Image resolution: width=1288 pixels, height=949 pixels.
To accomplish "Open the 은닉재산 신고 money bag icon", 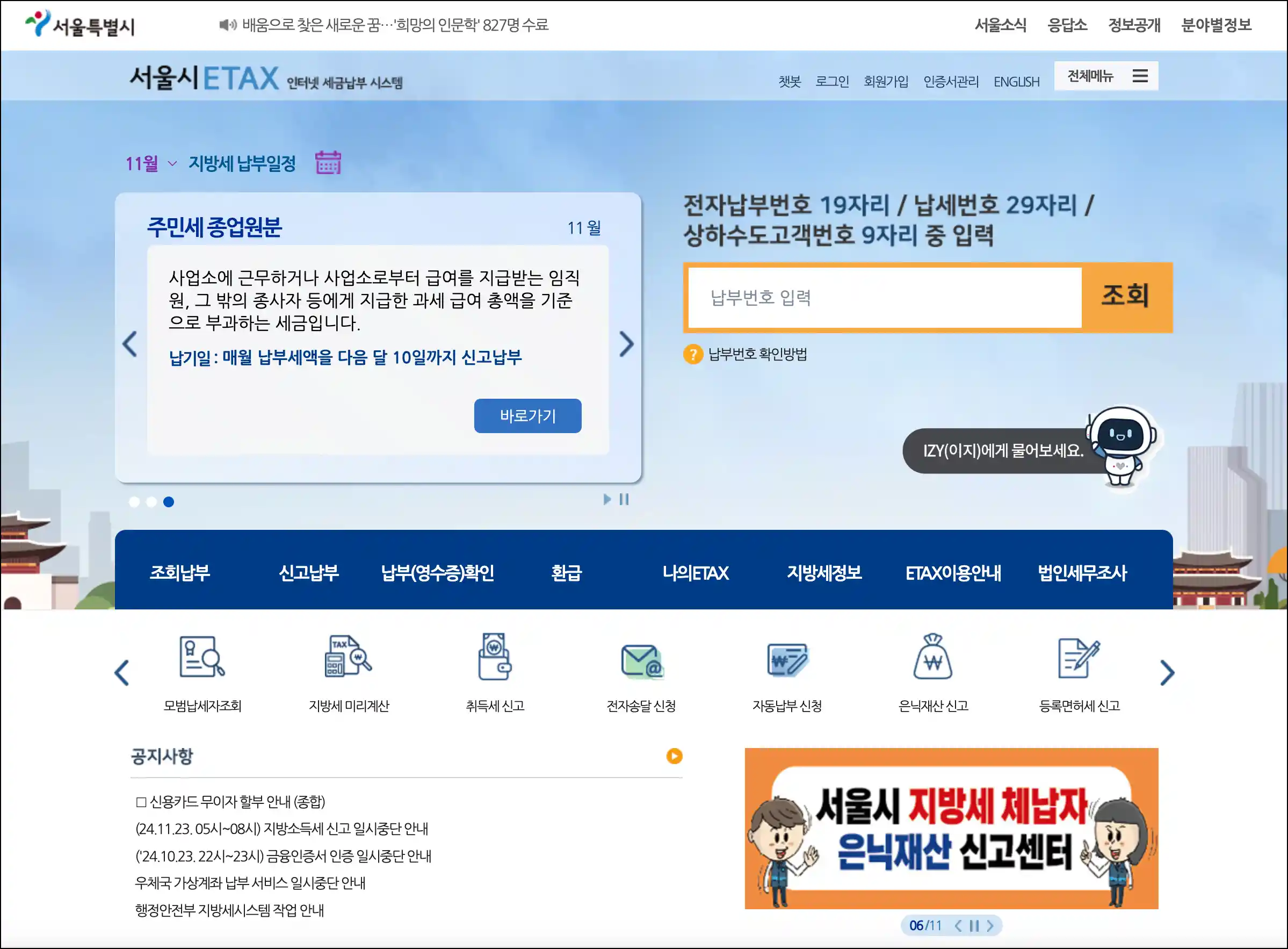I will (x=933, y=657).
